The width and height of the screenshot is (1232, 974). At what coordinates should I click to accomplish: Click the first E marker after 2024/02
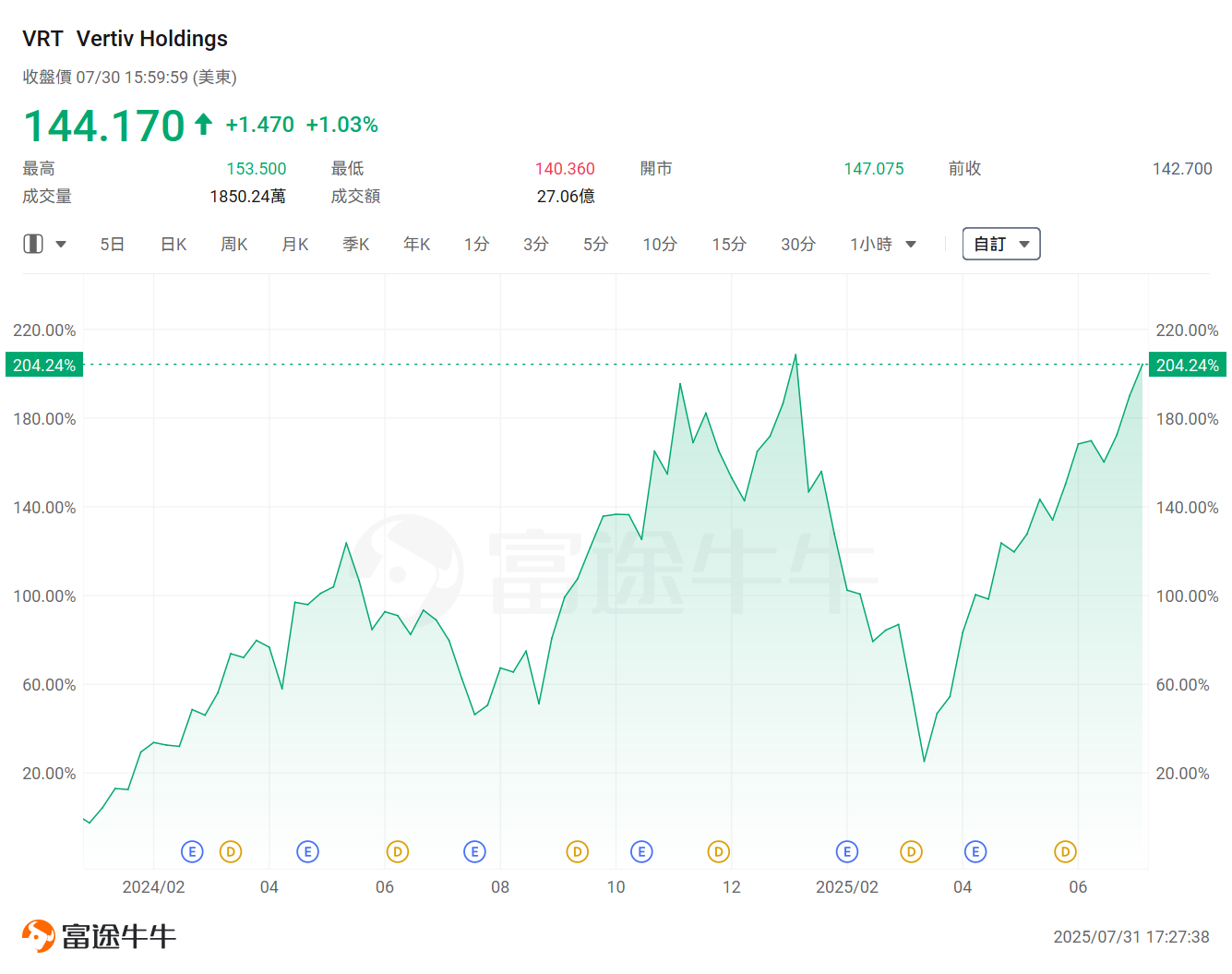click(192, 851)
